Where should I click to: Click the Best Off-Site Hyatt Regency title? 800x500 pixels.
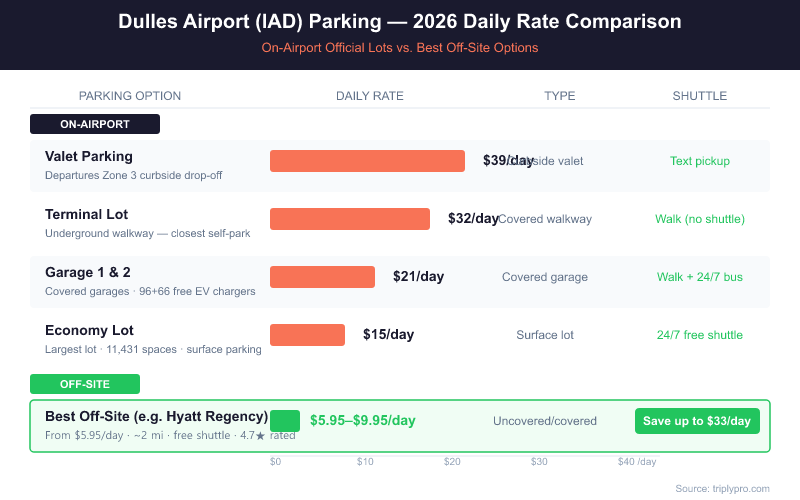pos(156,416)
